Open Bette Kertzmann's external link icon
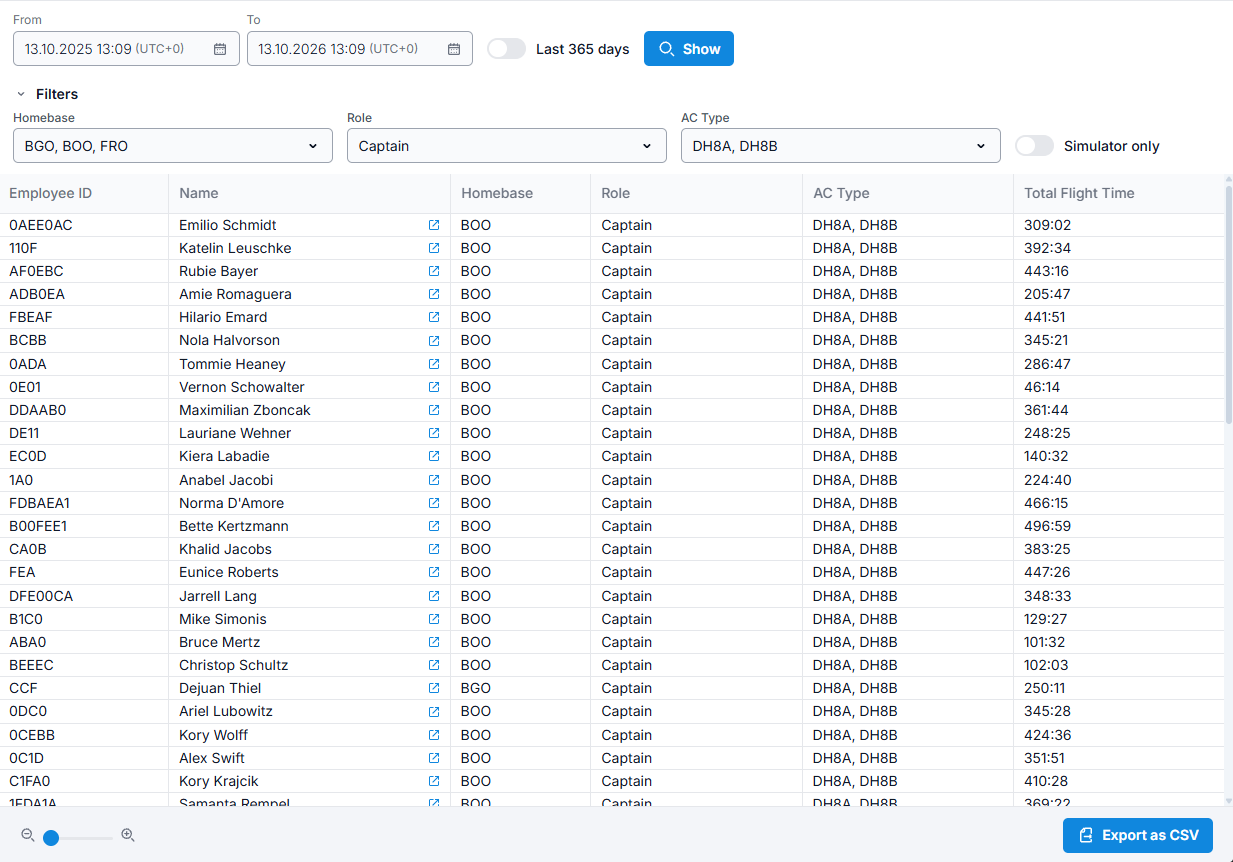 click(434, 526)
